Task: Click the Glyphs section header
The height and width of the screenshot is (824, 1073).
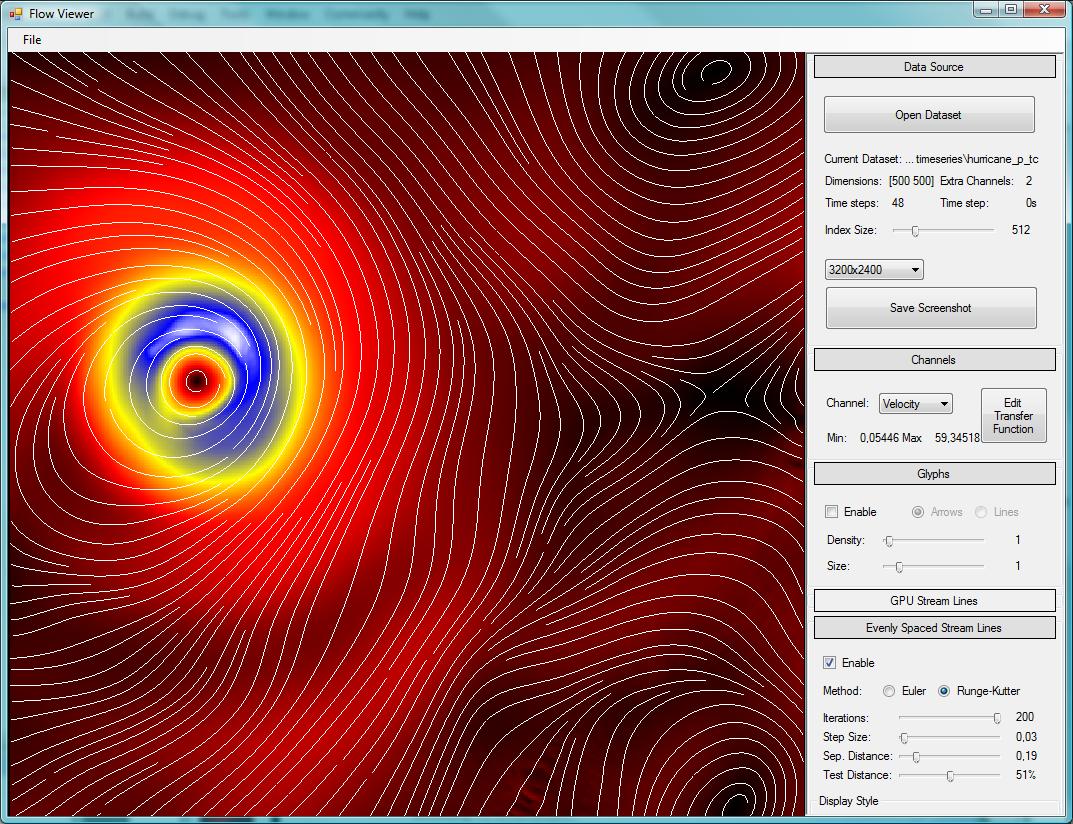Action: pos(934,473)
